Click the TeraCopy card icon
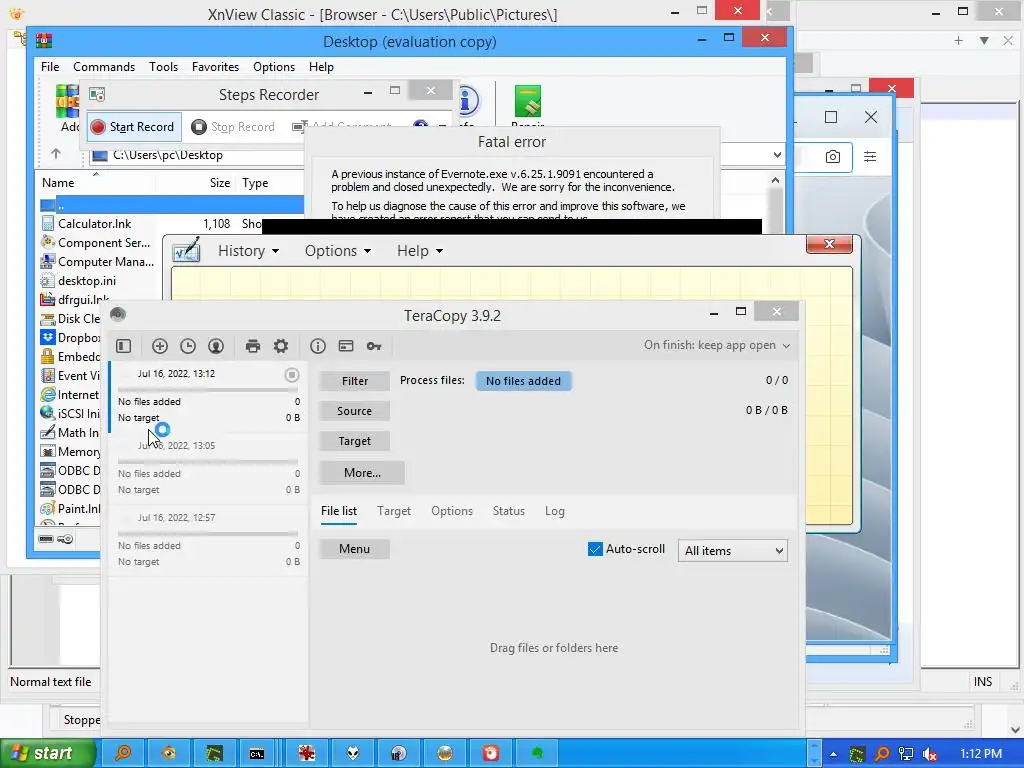The width and height of the screenshot is (1024, 768). click(346, 346)
